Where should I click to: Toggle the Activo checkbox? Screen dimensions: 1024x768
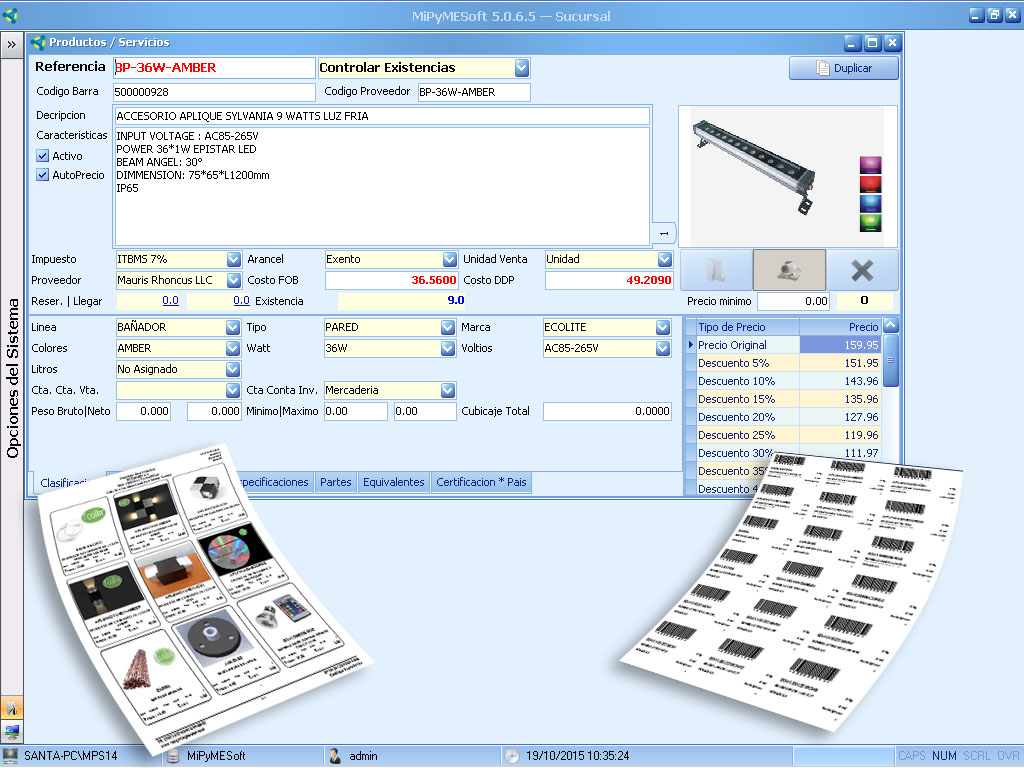click(42, 155)
